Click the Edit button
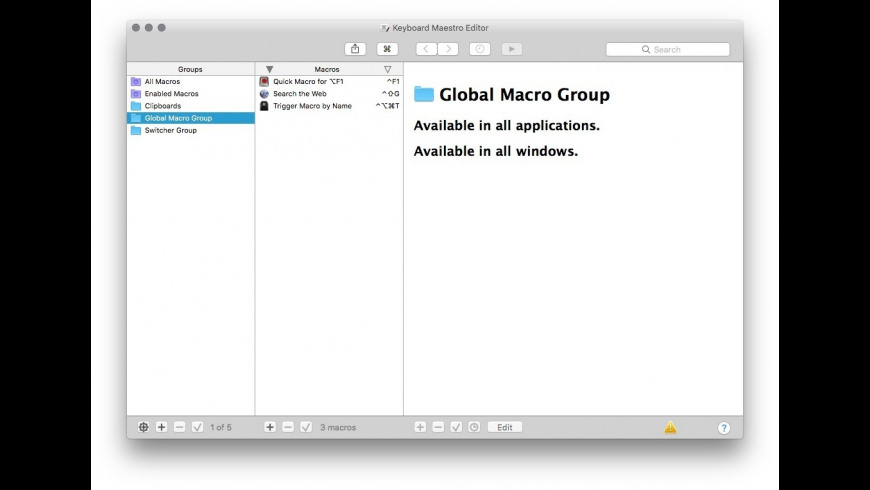Viewport: 870px width, 490px height. (x=505, y=427)
